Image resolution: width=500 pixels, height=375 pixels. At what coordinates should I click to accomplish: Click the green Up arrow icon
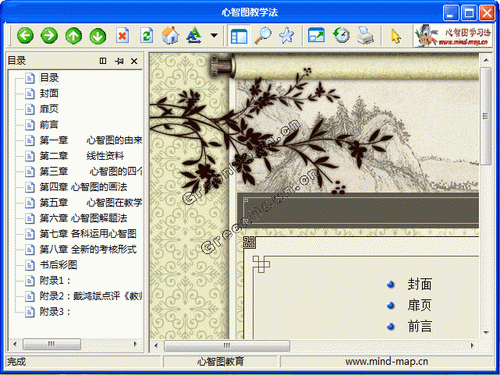(73, 36)
